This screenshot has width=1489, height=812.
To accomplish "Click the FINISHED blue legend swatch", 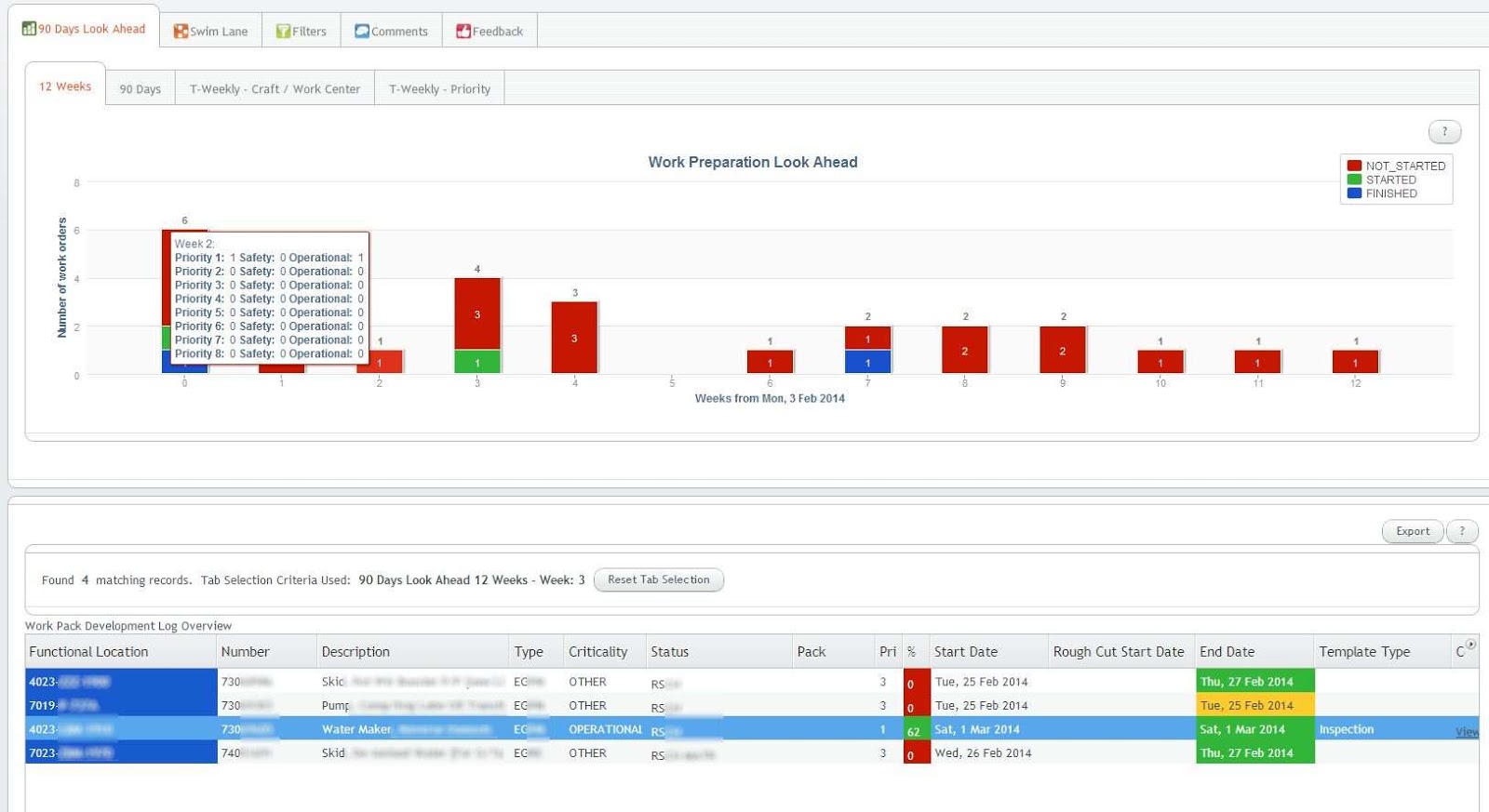I will pos(1354,193).
